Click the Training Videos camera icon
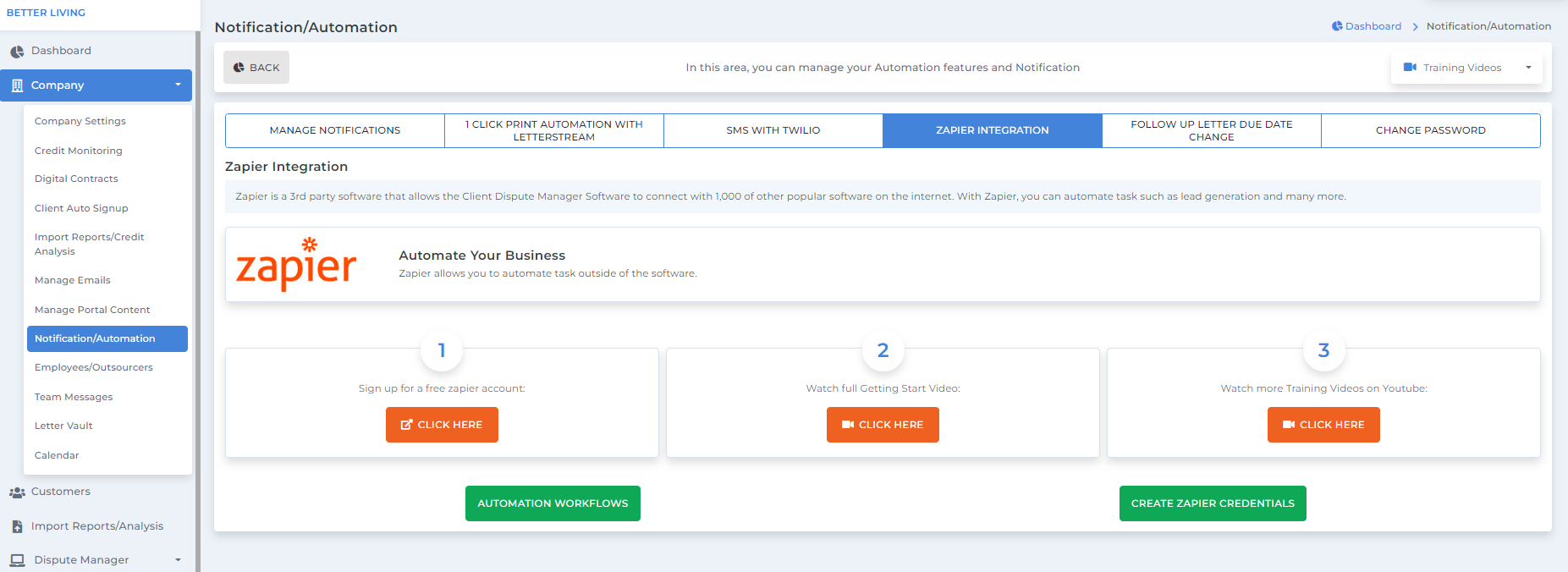The width and height of the screenshot is (1568, 572). point(1410,68)
